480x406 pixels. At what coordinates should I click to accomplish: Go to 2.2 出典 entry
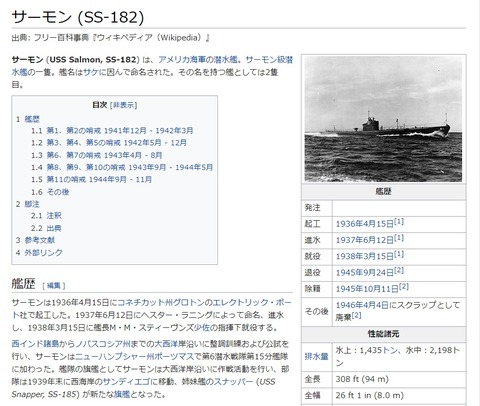pos(54,228)
